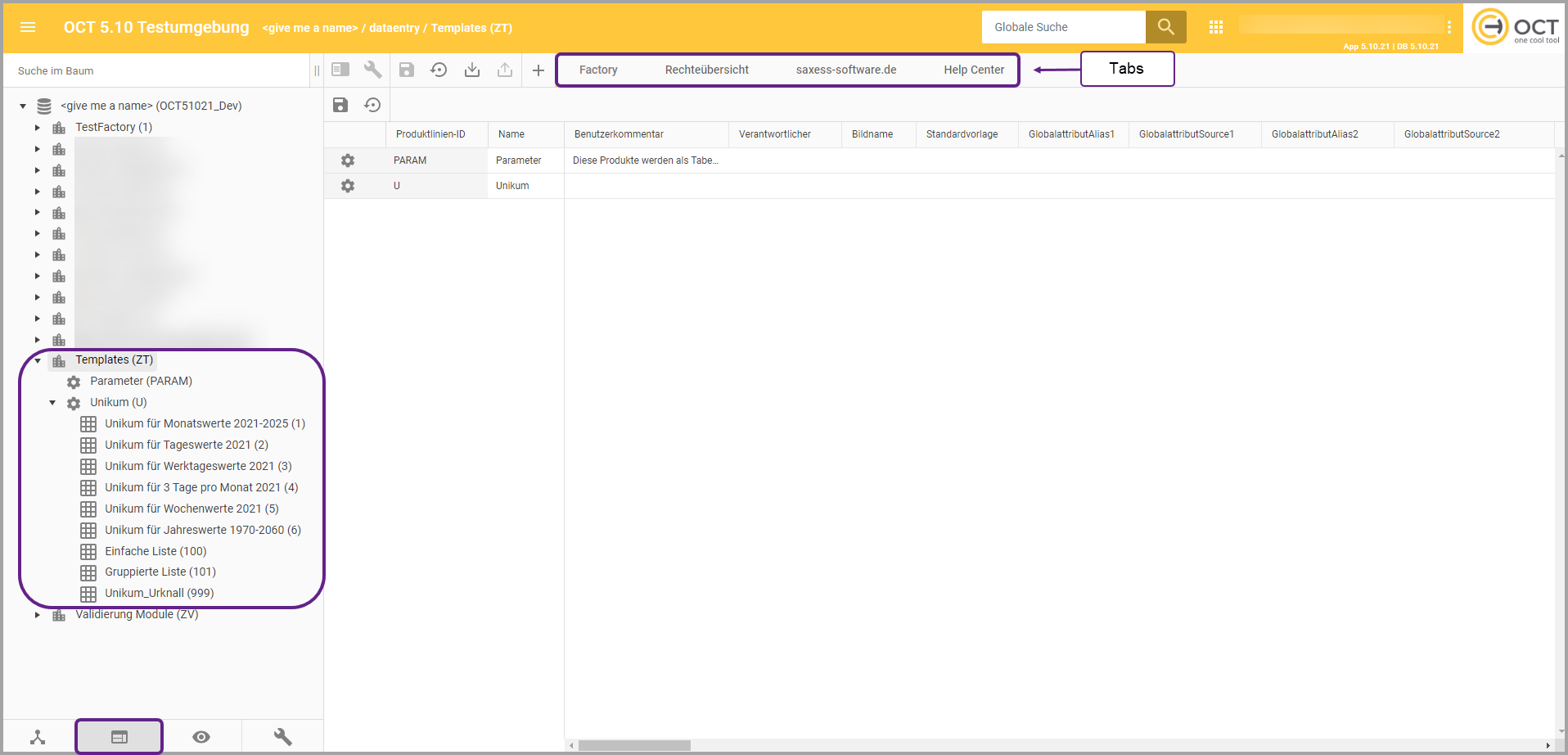
Task: Expand the TestFactory (1) node
Action: [x=38, y=128]
